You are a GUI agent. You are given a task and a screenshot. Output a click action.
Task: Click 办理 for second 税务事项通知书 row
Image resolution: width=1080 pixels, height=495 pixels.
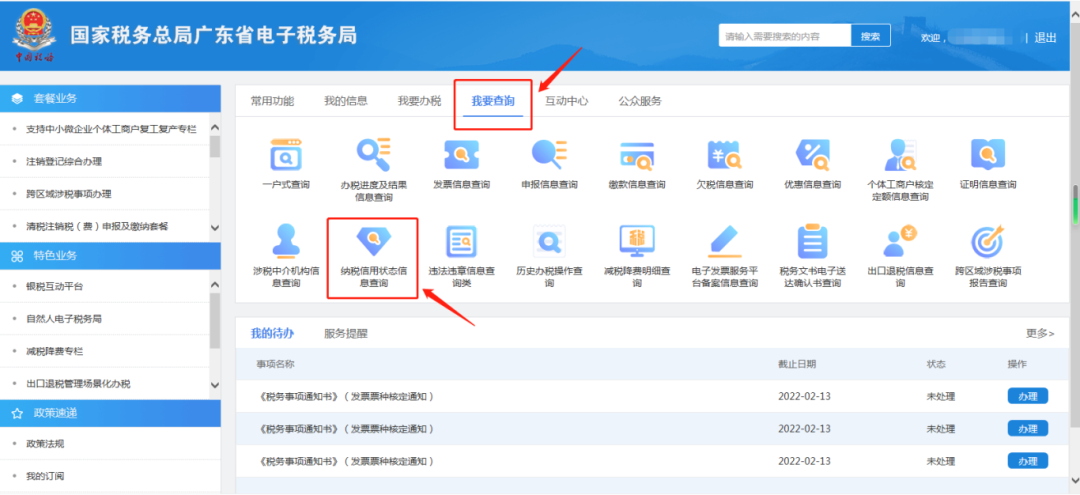coord(1028,428)
